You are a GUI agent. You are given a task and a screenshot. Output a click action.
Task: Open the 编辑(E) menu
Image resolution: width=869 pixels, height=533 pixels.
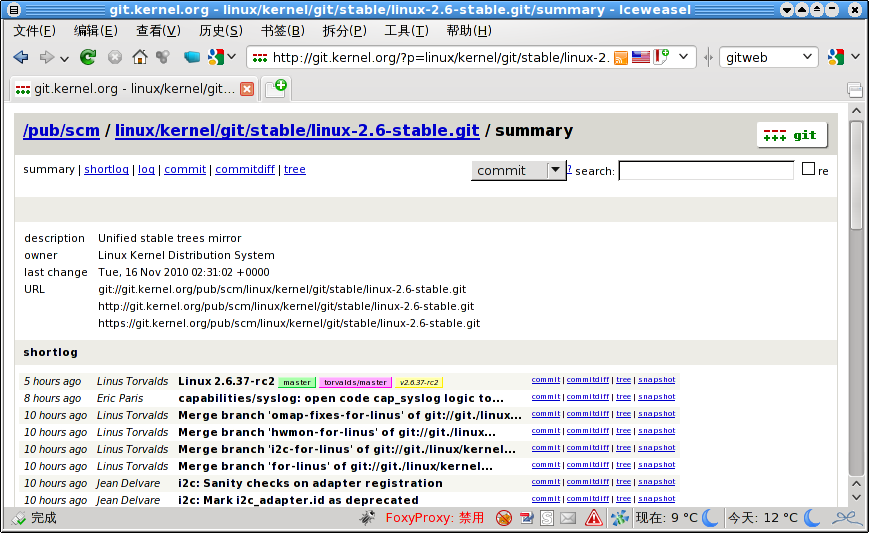[95, 31]
